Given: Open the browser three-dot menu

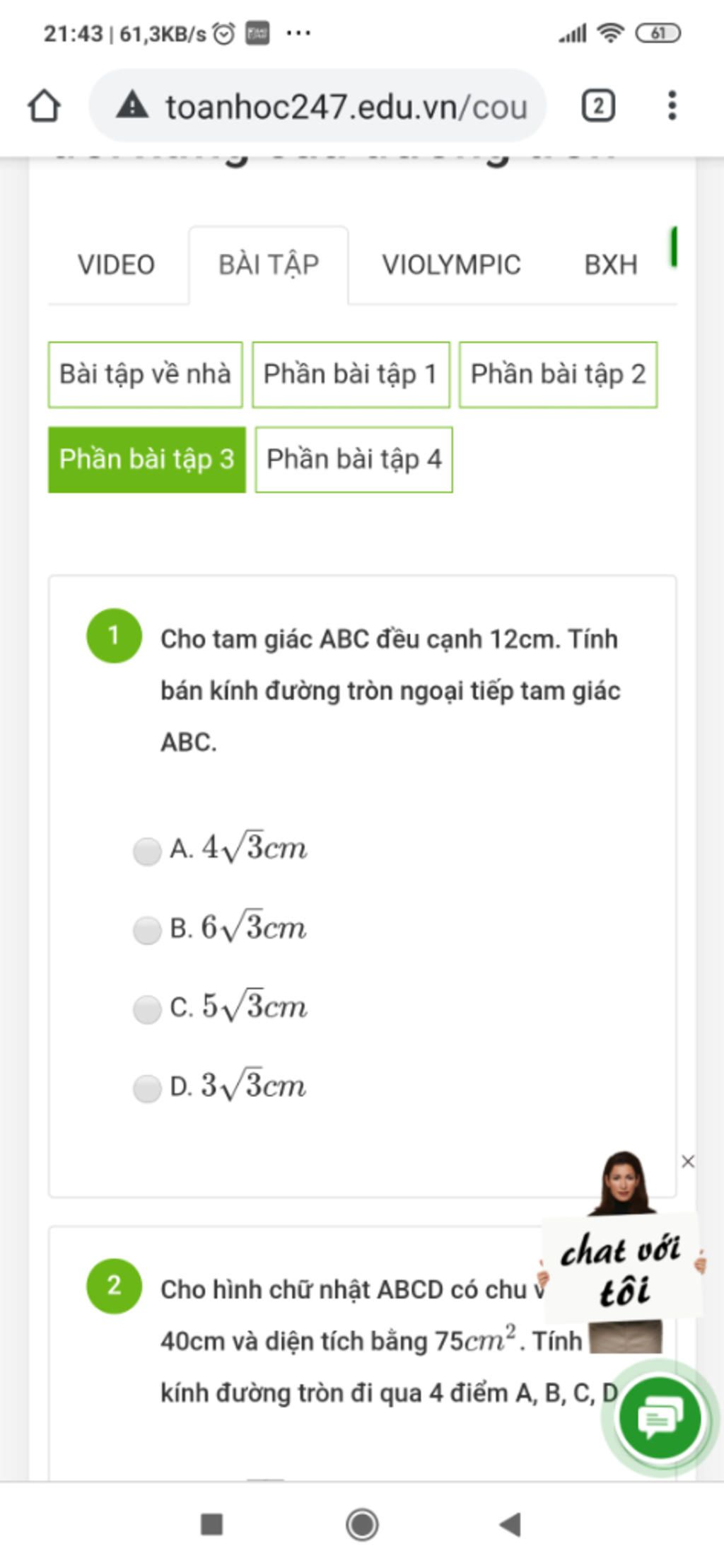Looking at the screenshot, I should click(x=672, y=106).
